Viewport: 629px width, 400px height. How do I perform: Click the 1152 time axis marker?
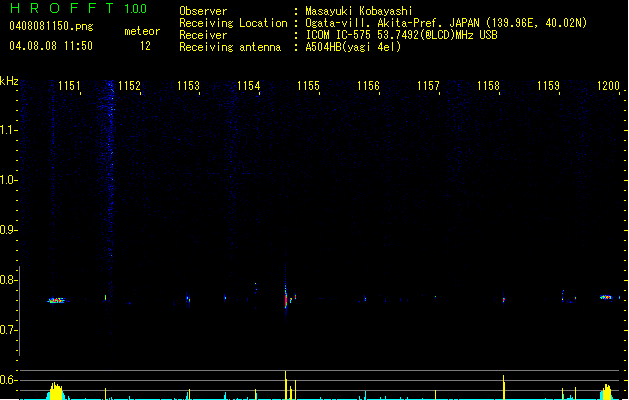pos(129,86)
